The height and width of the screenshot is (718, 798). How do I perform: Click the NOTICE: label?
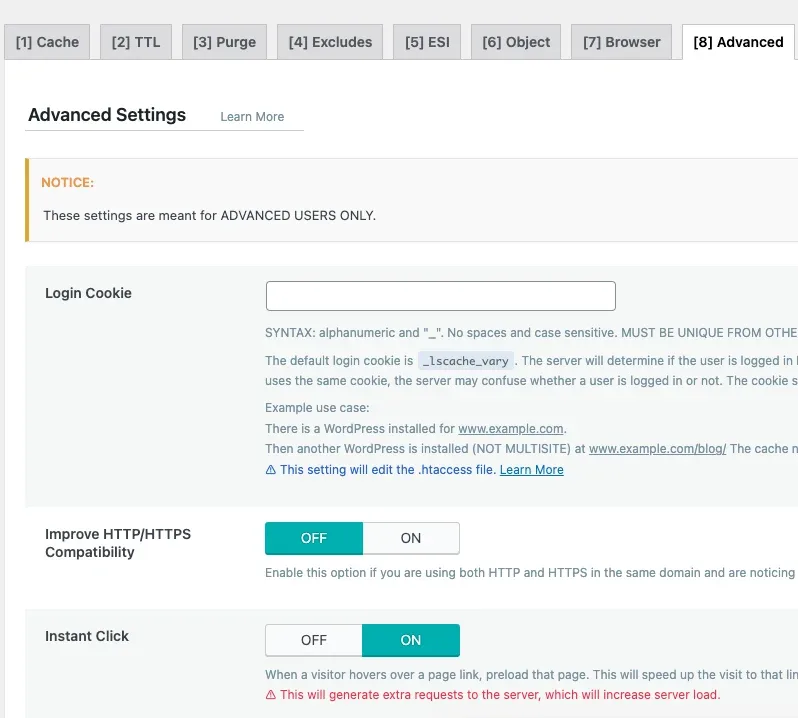(68, 183)
